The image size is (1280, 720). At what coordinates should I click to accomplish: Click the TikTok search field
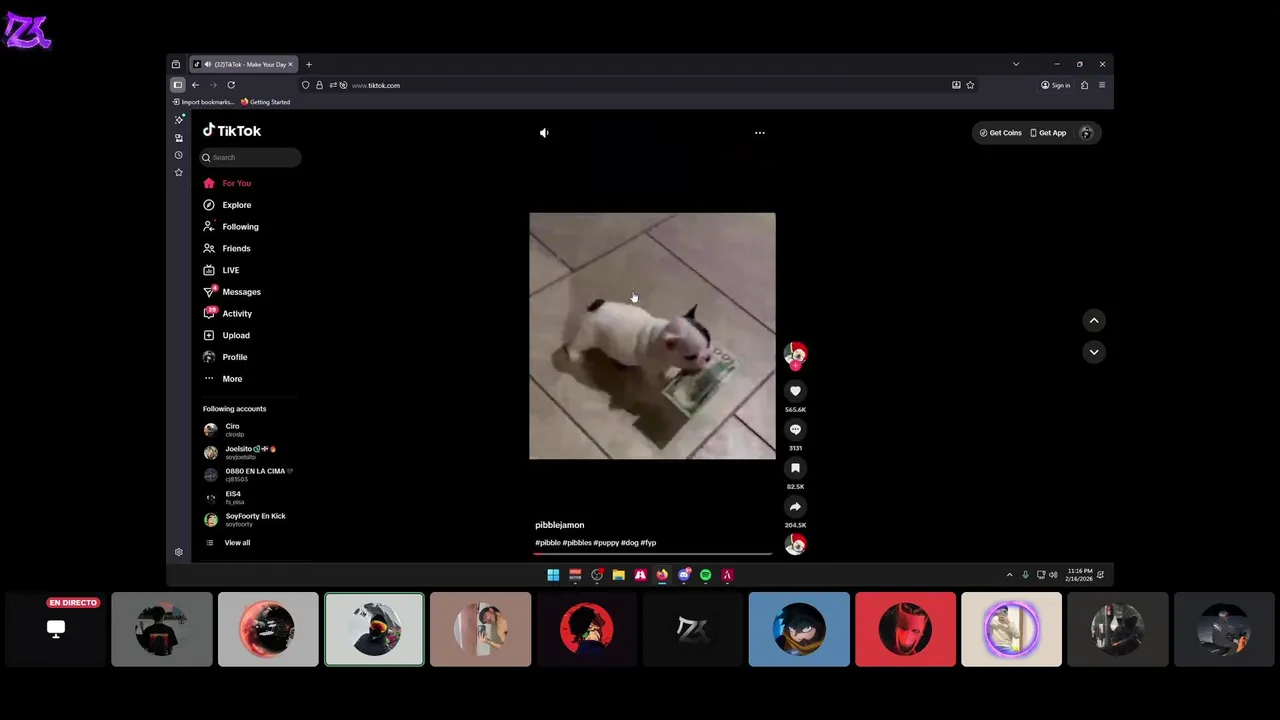[250, 157]
